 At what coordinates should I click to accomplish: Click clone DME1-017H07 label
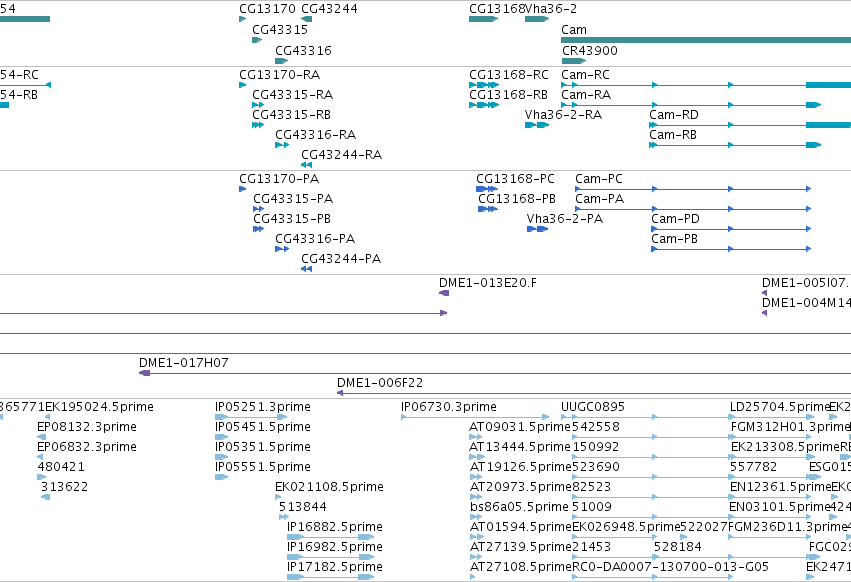[183, 363]
